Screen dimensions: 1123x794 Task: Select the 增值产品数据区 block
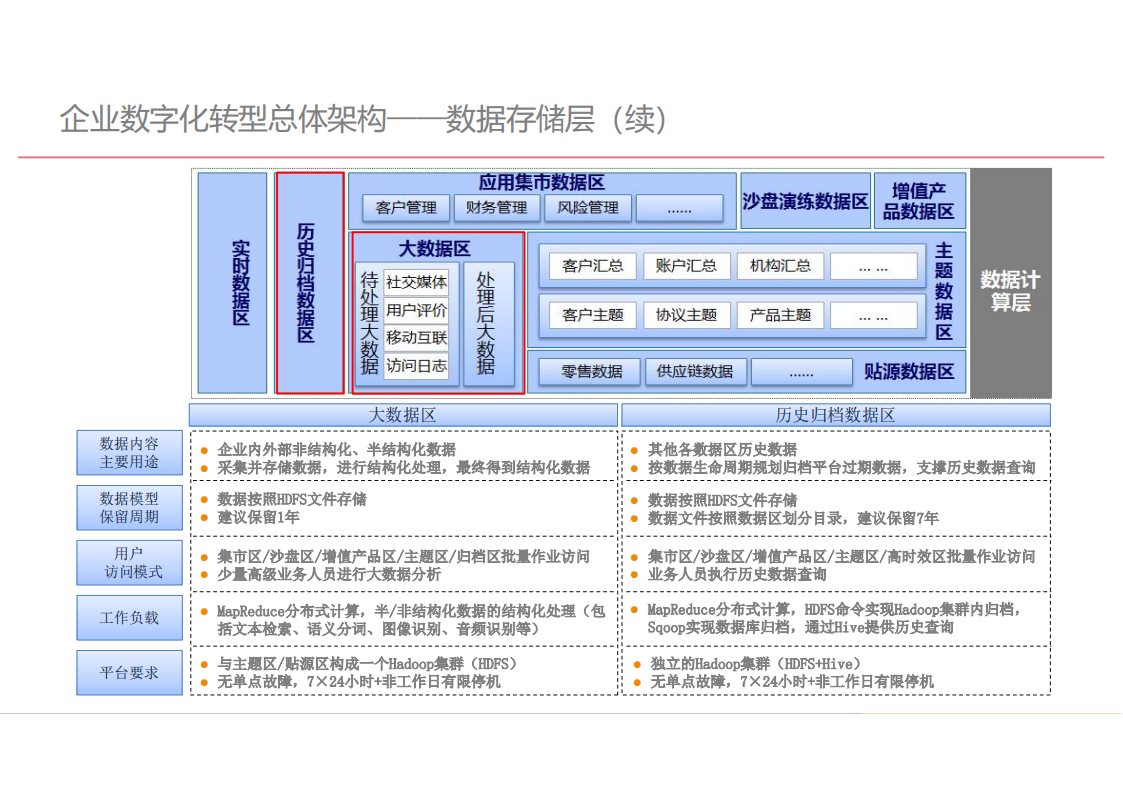click(x=920, y=201)
